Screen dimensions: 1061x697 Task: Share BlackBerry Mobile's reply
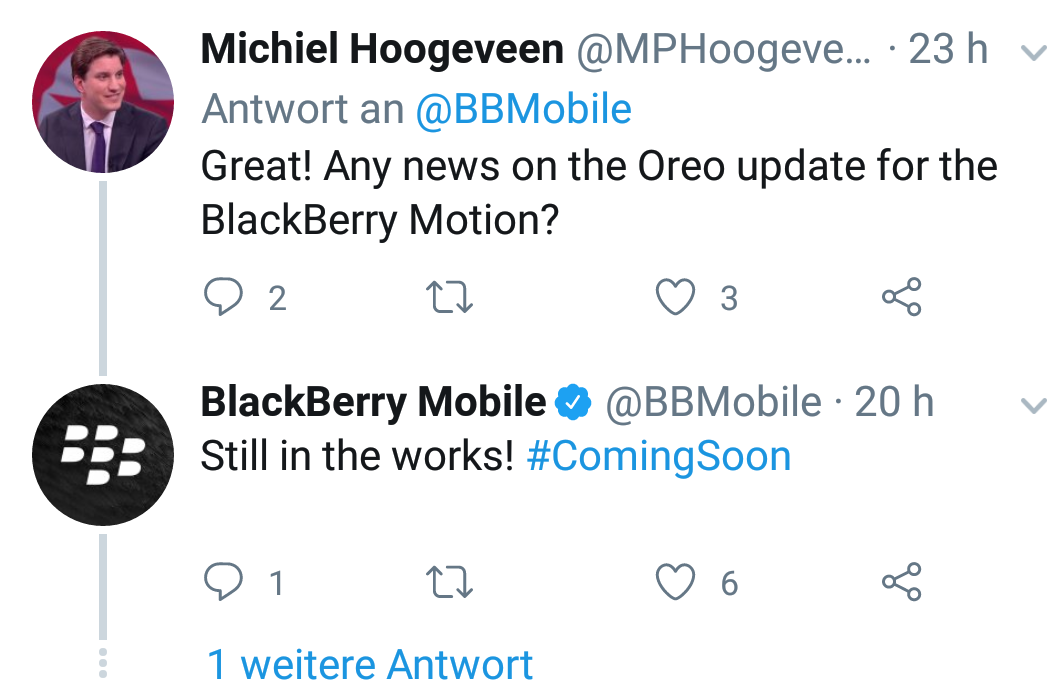pos(901,582)
